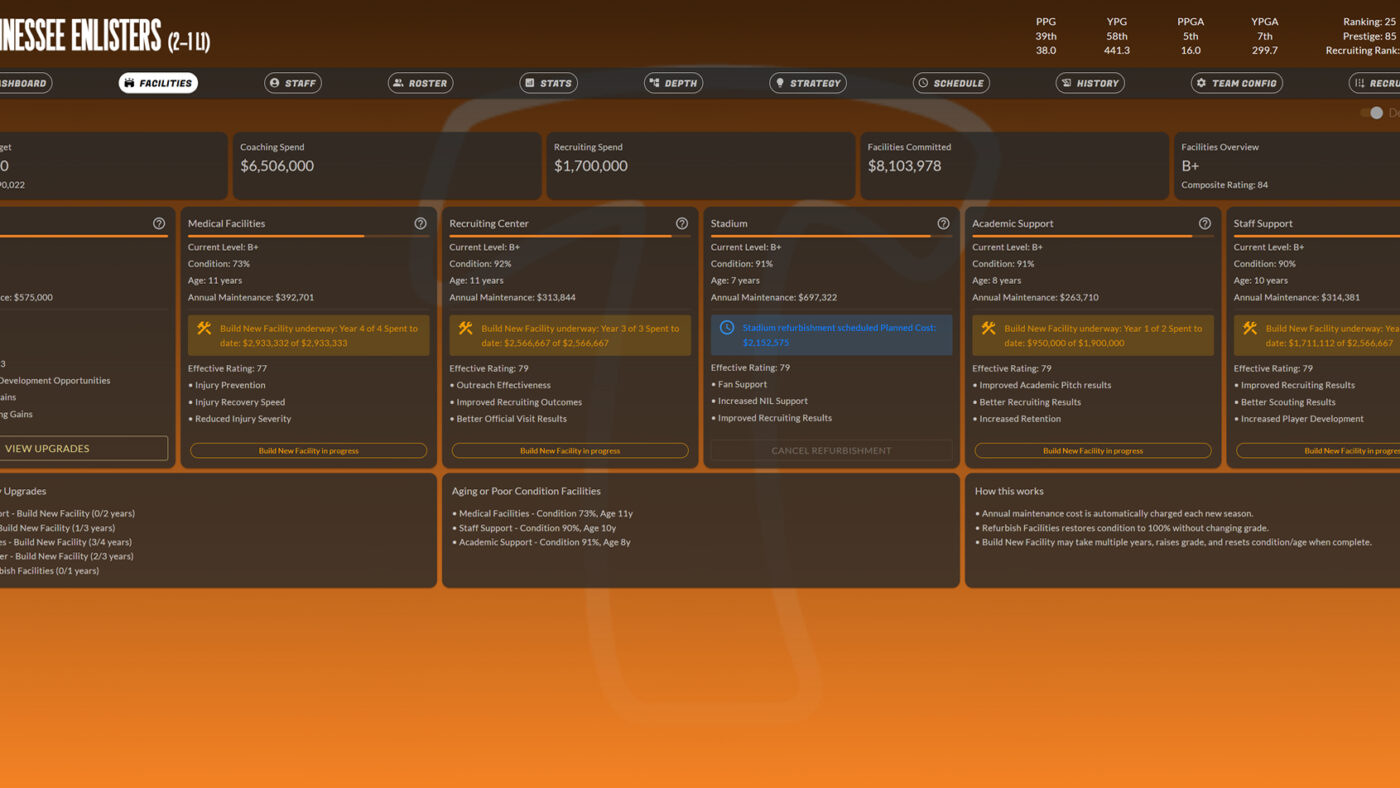Viewport: 1400px width, 788px height.
Task: Click the 'How this works' heading
Action: pos(1009,491)
